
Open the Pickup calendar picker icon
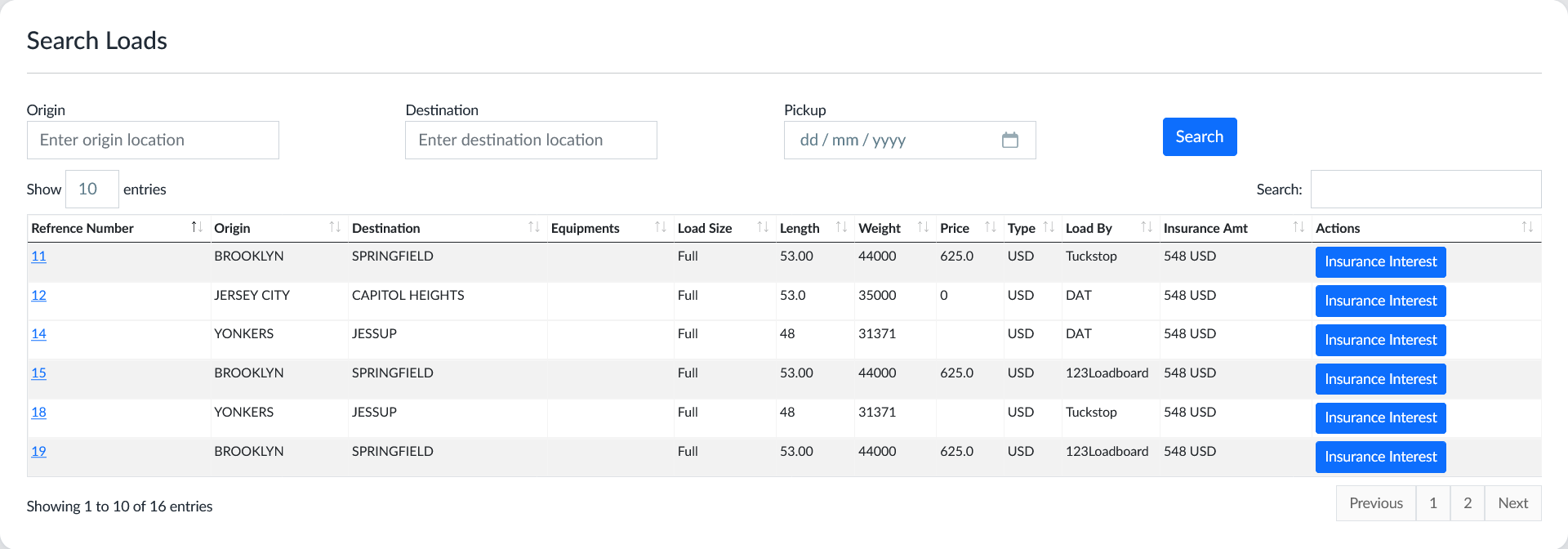1010,140
